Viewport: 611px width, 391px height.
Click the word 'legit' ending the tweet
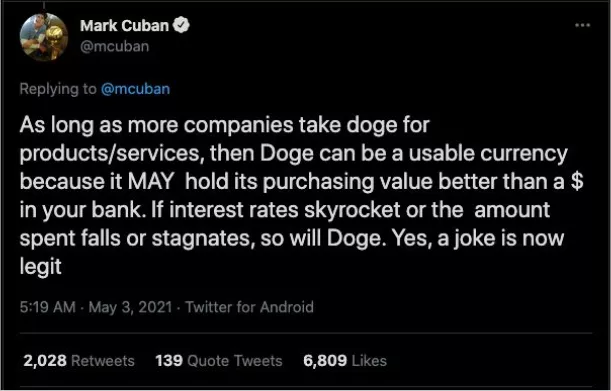coord(41,267)
